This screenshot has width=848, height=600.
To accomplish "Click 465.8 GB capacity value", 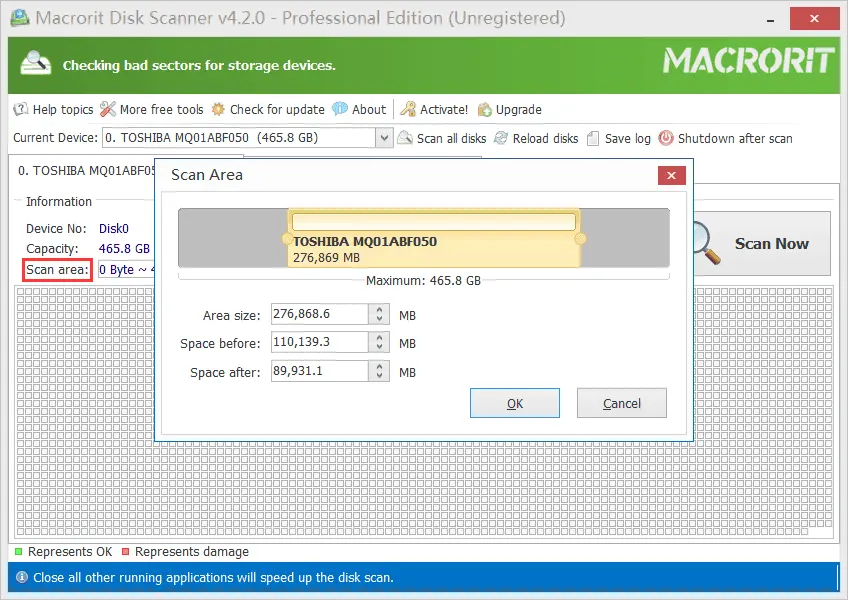I will tap(124, 248).
